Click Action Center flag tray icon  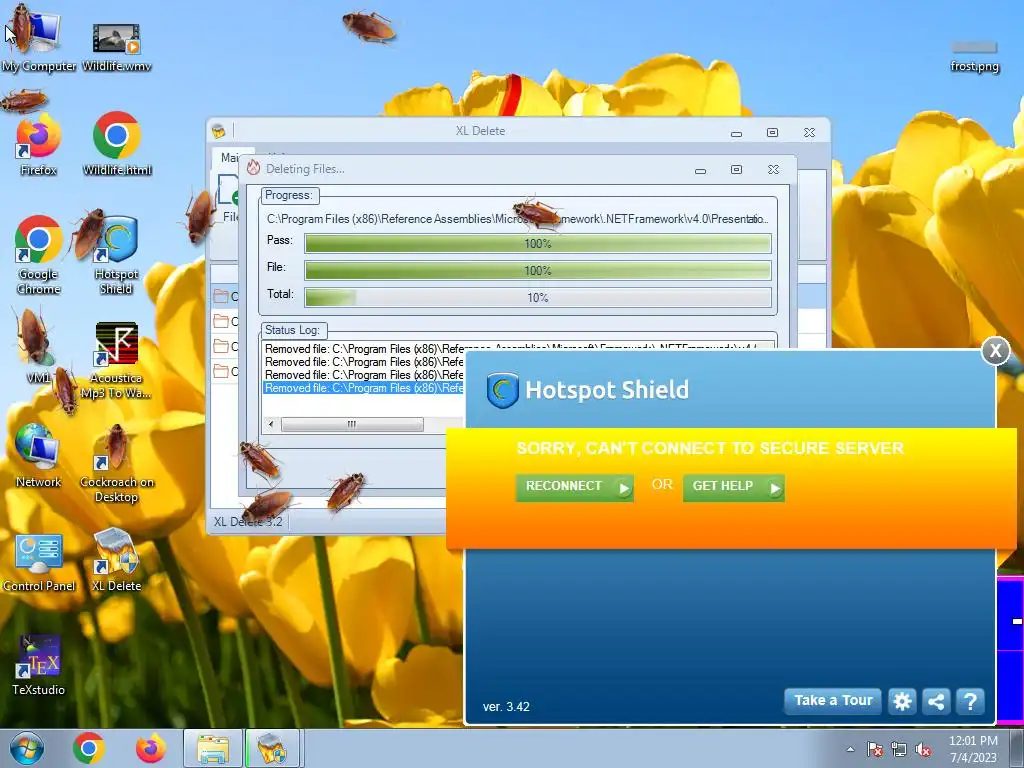(x=875, y=749)
